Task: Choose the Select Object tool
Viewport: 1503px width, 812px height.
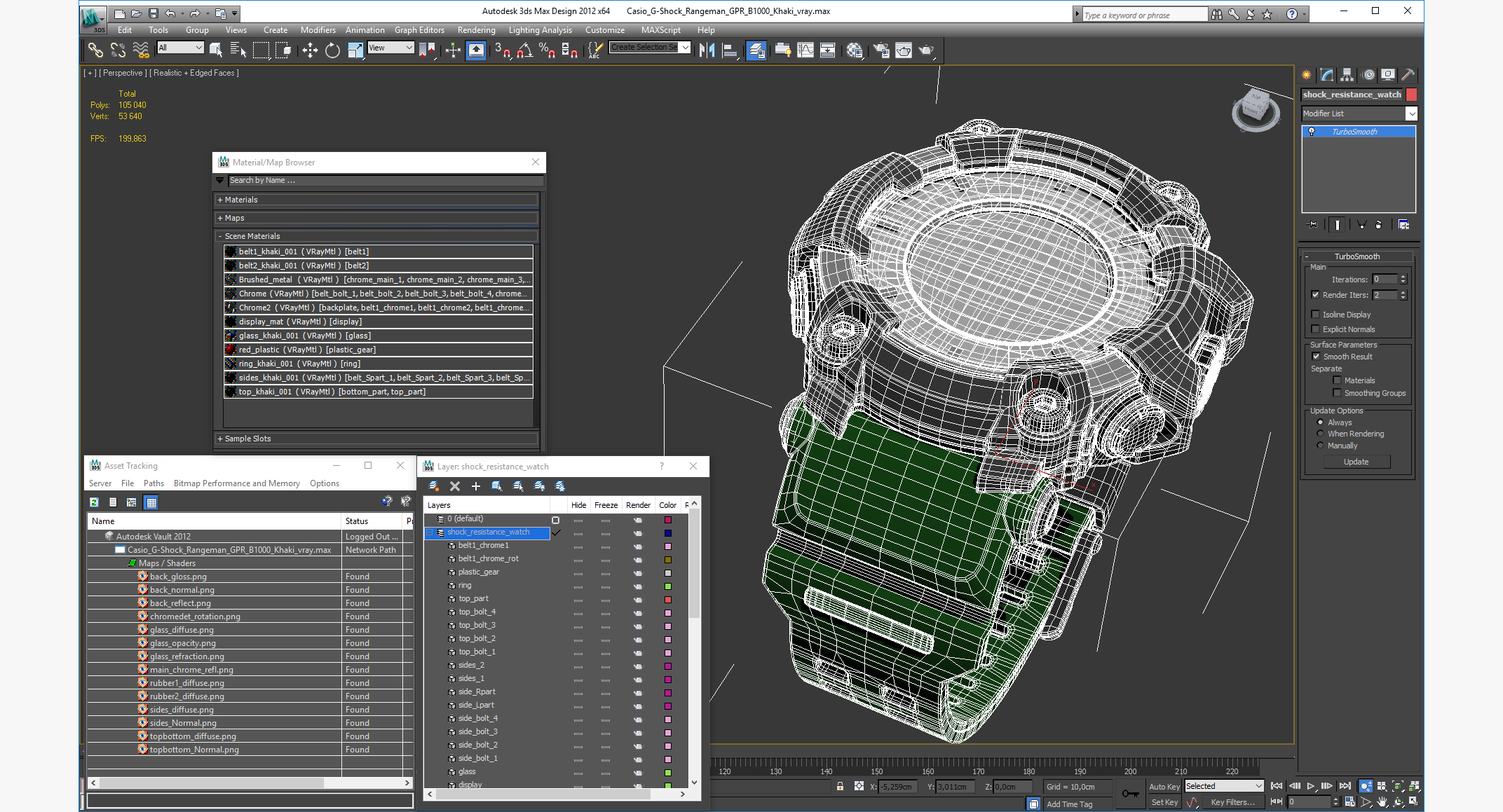Action: coord(216,50)
